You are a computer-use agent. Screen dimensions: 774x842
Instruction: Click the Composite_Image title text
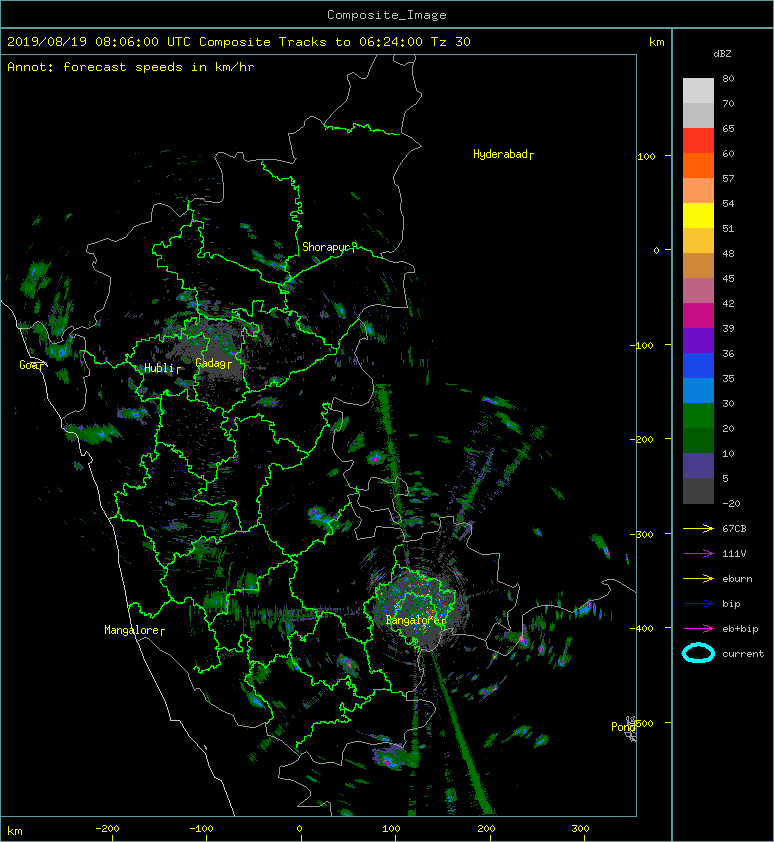[x=387, y=15]
